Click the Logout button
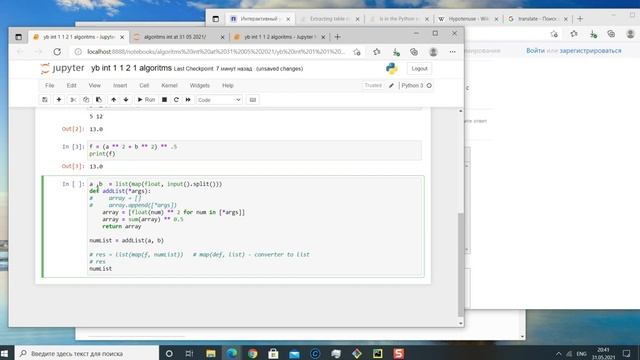The width and height of the screenshot is (640, 360). (419, 69)
